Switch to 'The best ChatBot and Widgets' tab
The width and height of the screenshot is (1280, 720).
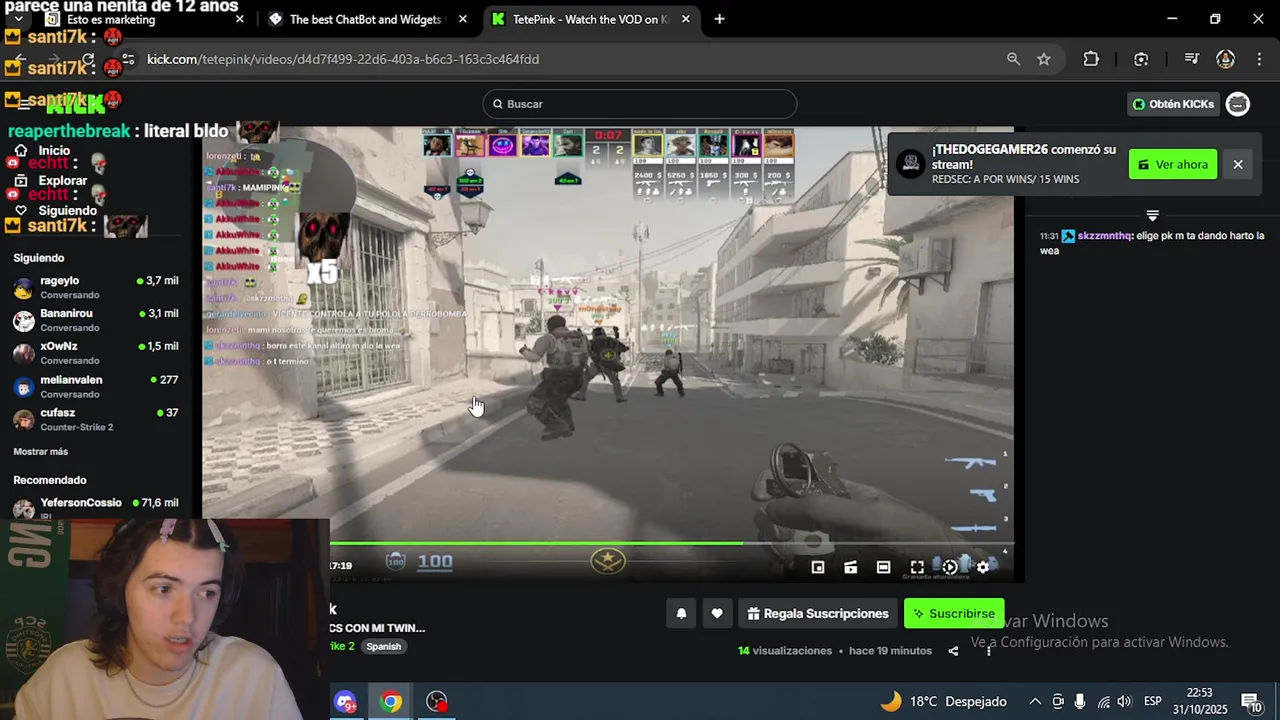(x=365, y=19)
